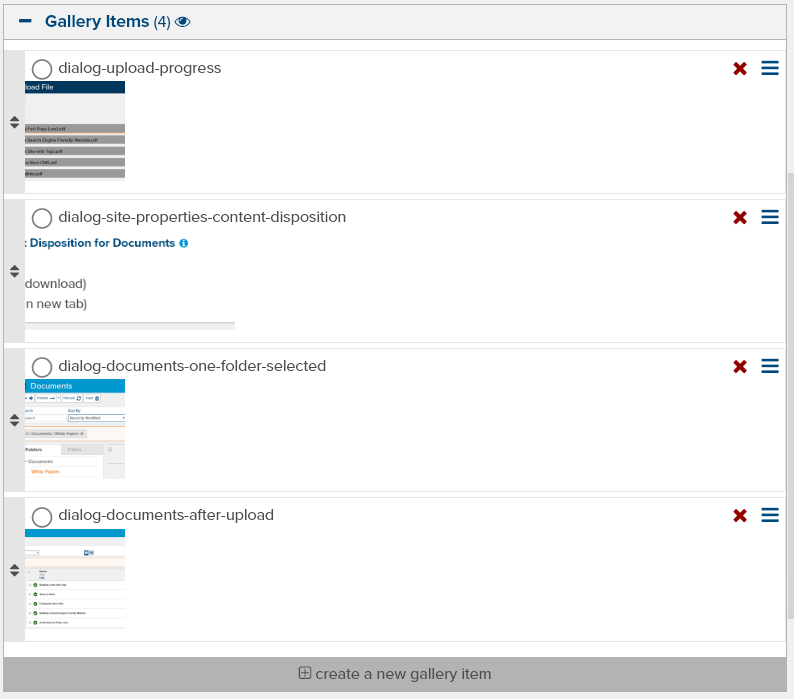794x699 pixels.
Task: Click reorder arrows on dialog-documents-after-upload row
Action: point(14,570)
